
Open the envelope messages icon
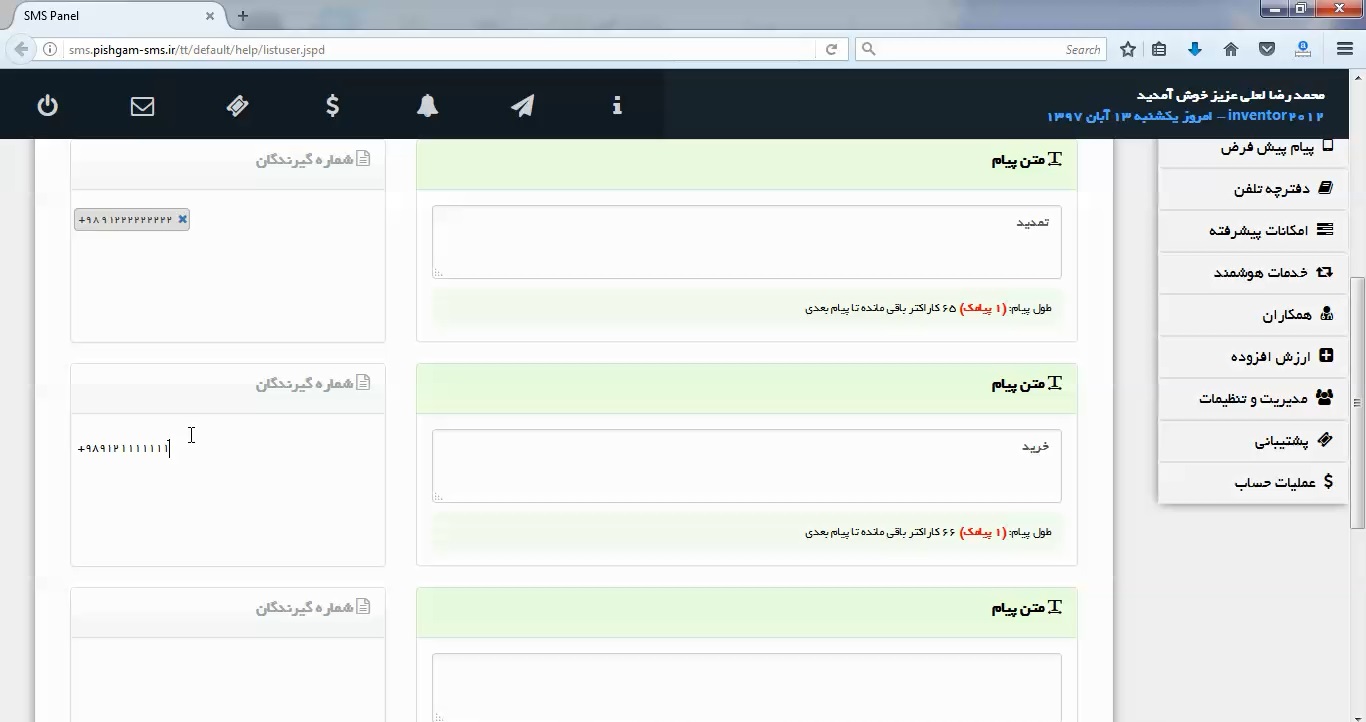tap(142, 105)
